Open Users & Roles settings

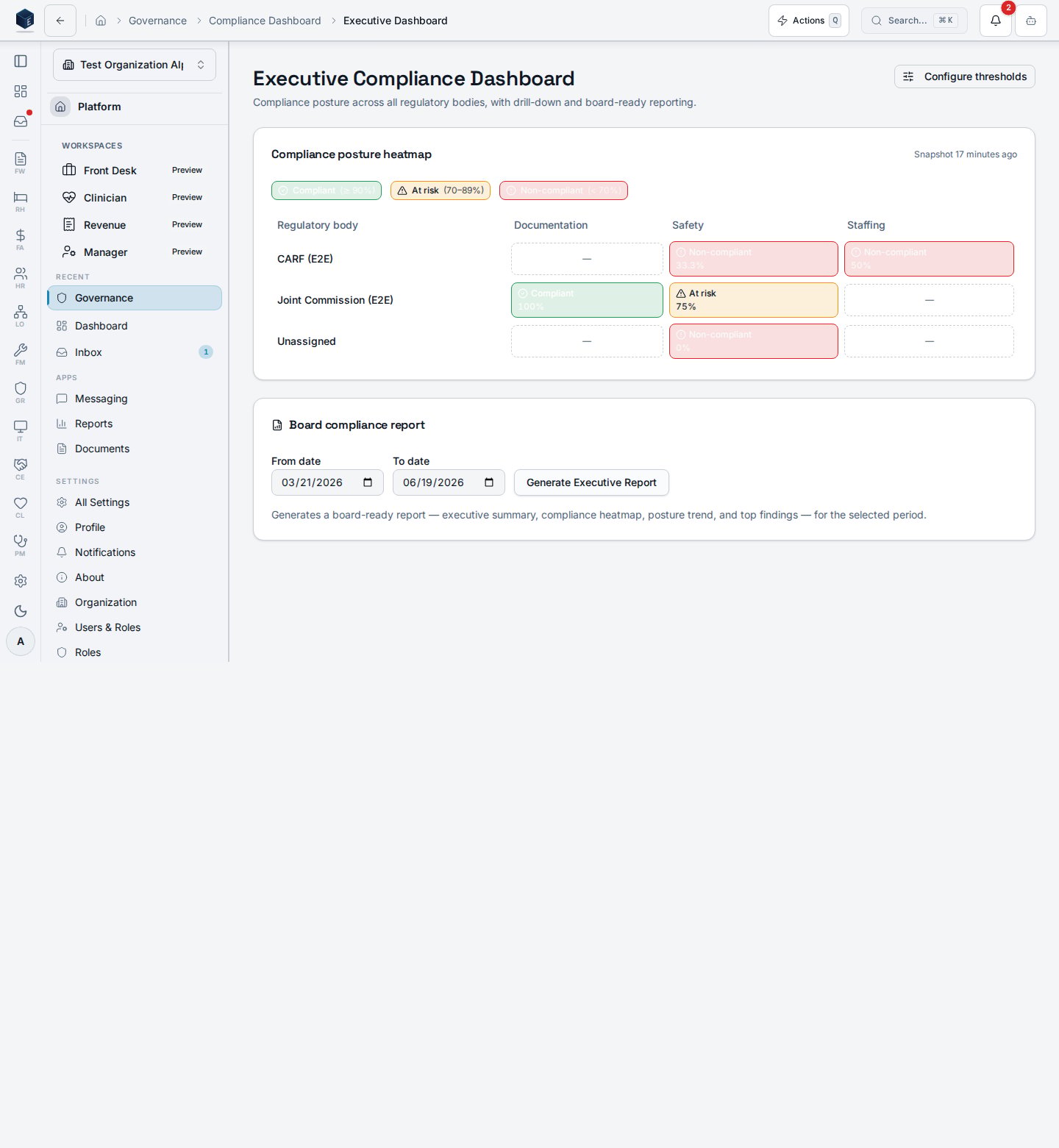point(135,627)
